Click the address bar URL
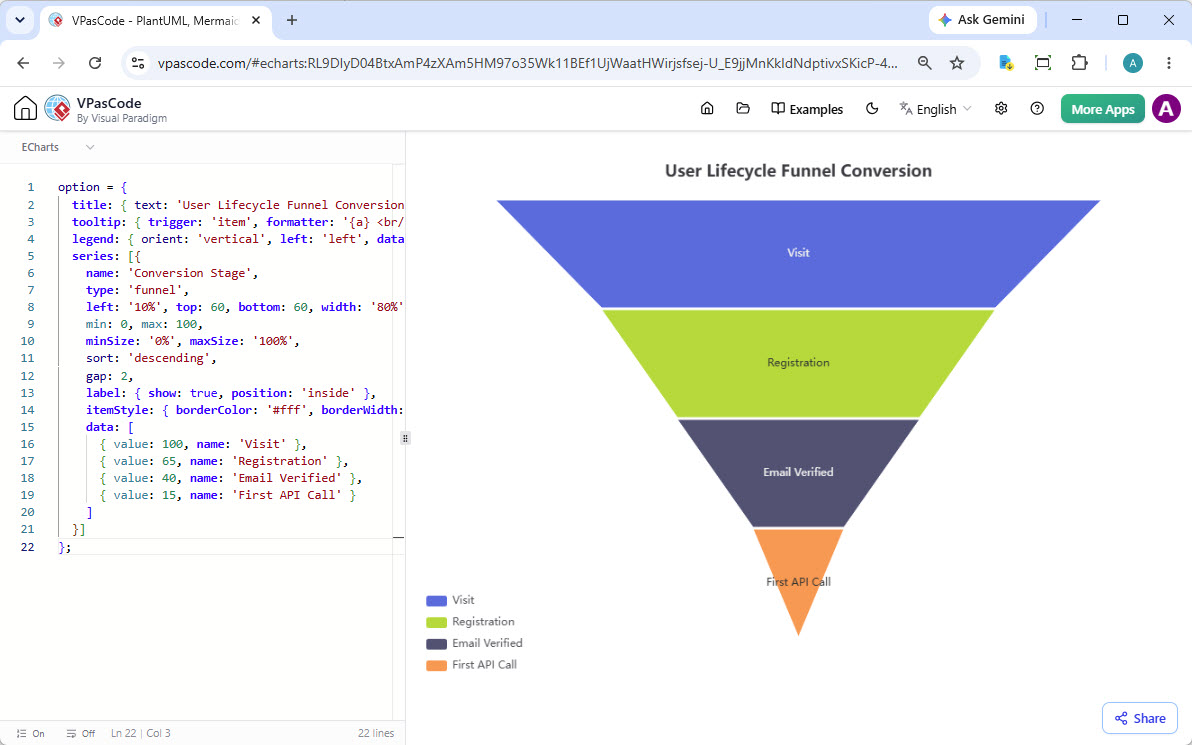The image size is (1192, 745). coord(528,63)
